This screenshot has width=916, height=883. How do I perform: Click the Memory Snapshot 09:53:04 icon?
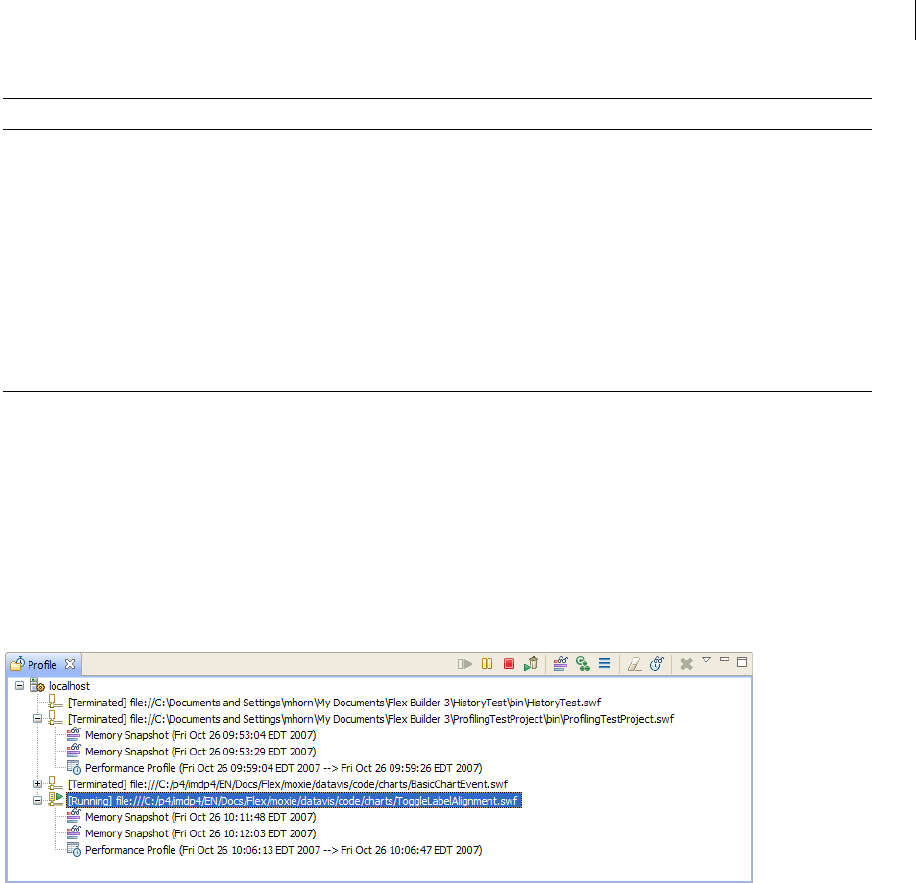tap(74, 735)
